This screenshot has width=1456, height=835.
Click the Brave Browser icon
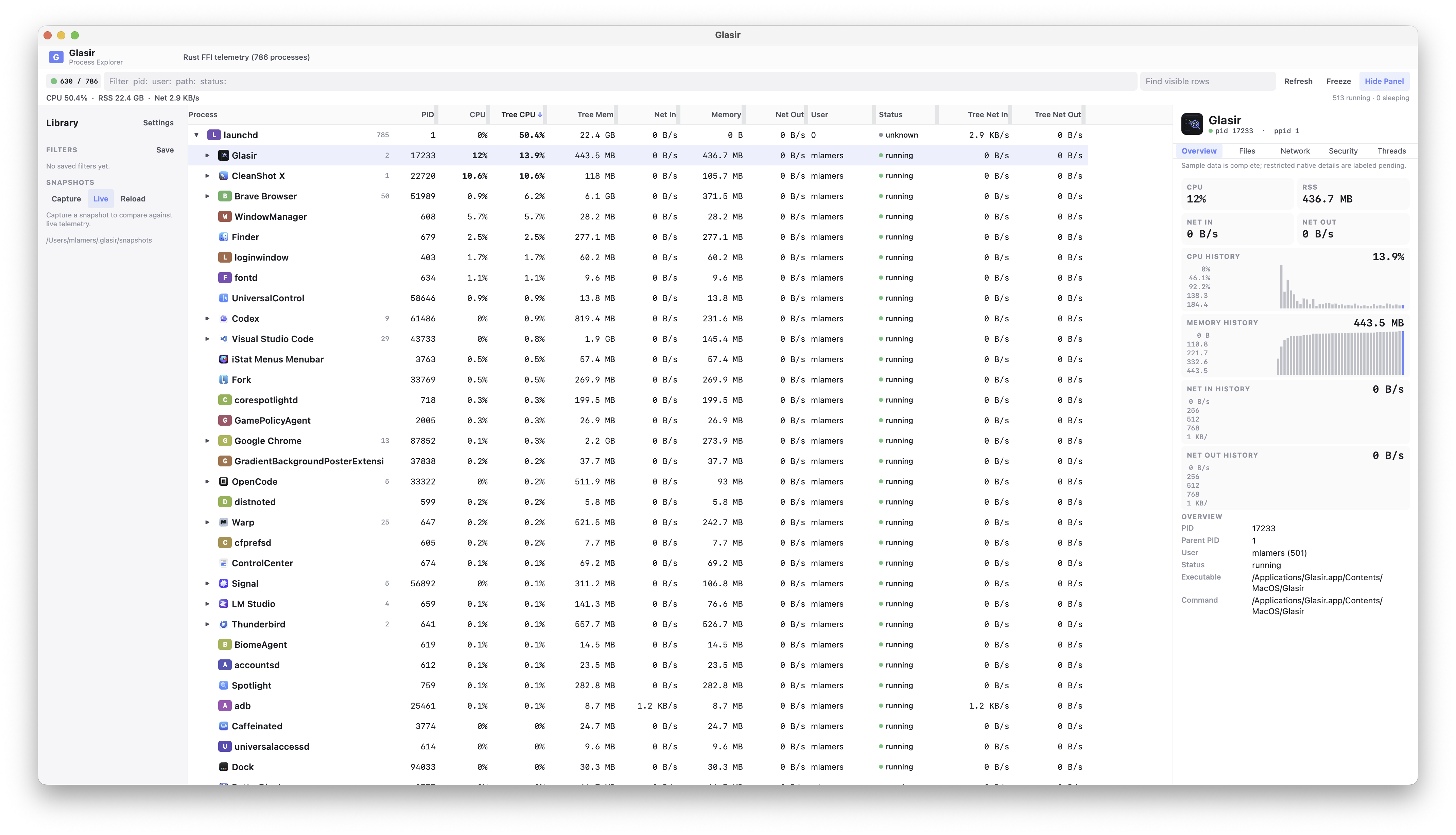click(x=225, y=196)
